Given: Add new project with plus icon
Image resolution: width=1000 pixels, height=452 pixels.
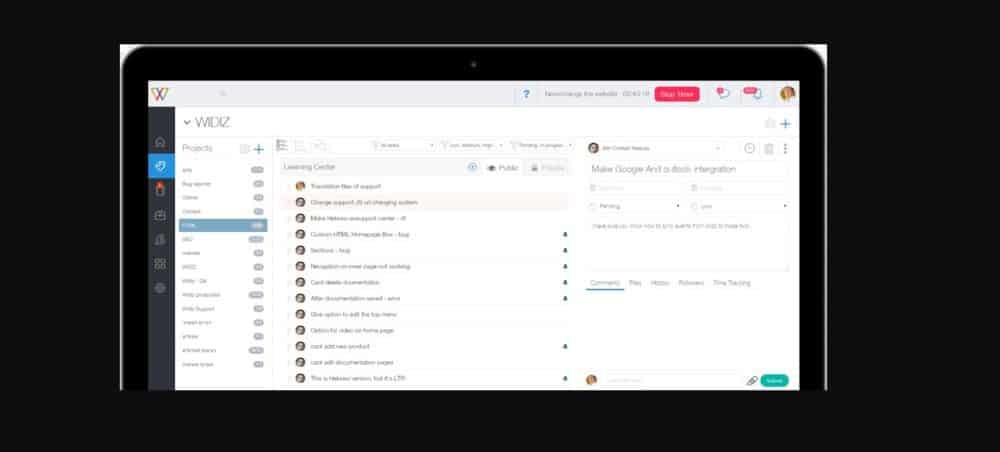Looking at the screenshot, I should (258, 148).
